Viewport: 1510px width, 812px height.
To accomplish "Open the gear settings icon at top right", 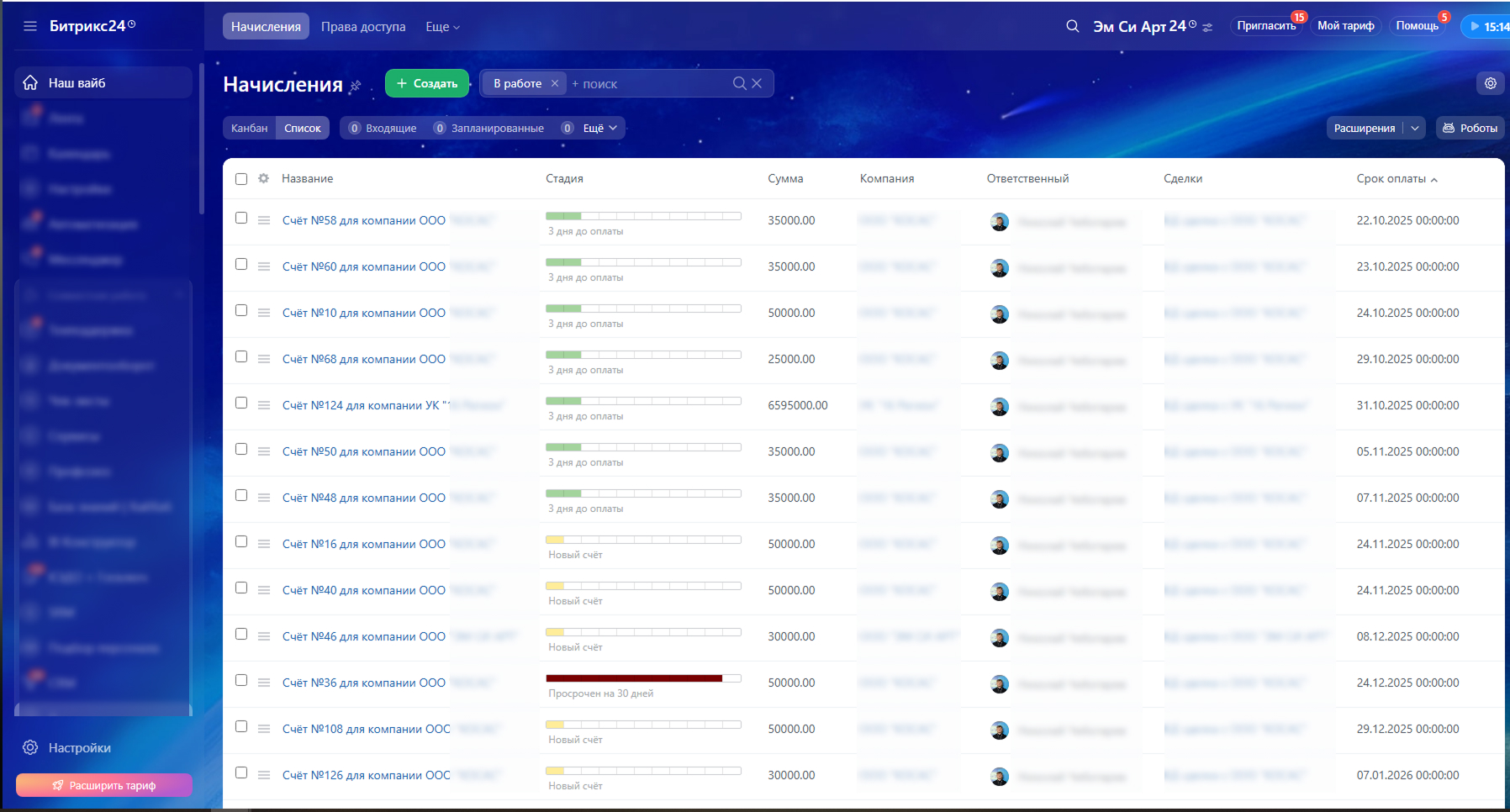I will (x=1490, y=83).
